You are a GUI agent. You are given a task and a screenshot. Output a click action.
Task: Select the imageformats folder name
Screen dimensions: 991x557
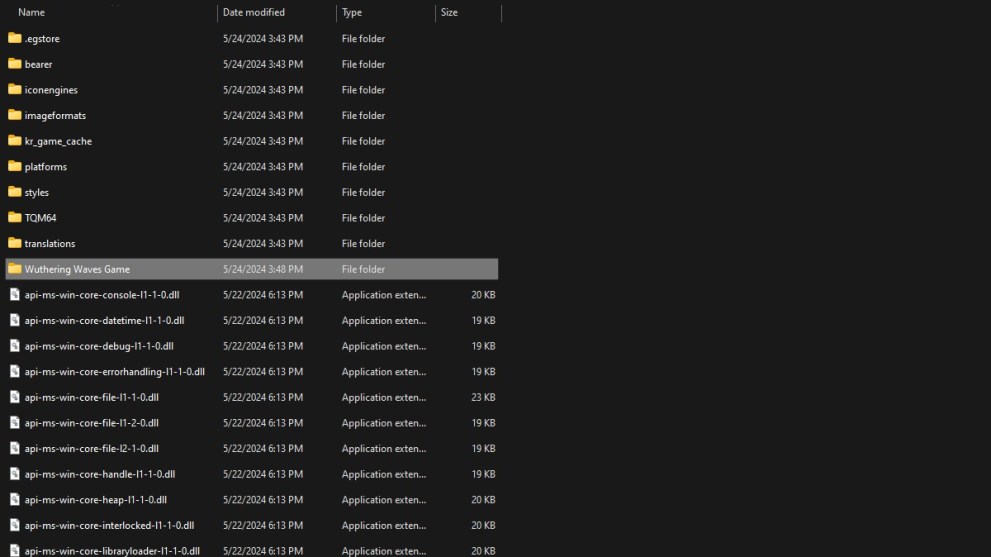tap(55, 116)
